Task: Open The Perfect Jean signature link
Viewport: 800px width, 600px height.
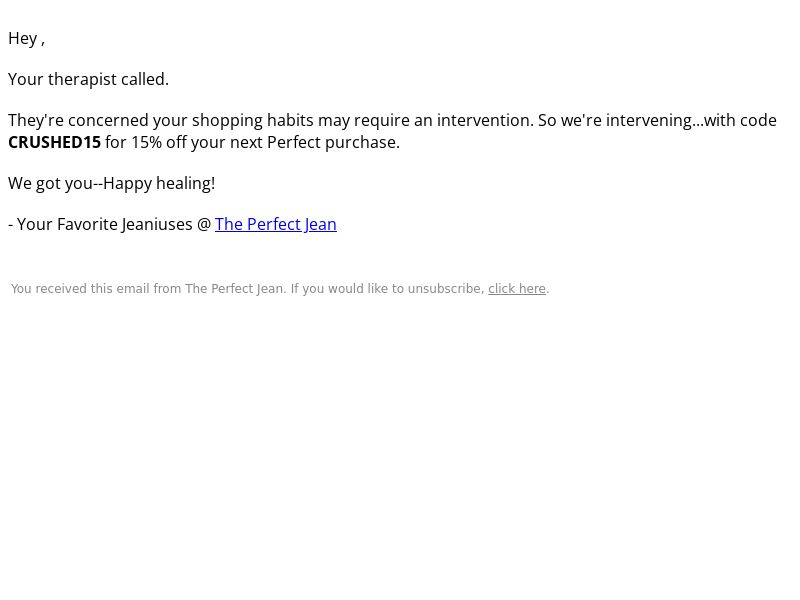Action: 276,224
